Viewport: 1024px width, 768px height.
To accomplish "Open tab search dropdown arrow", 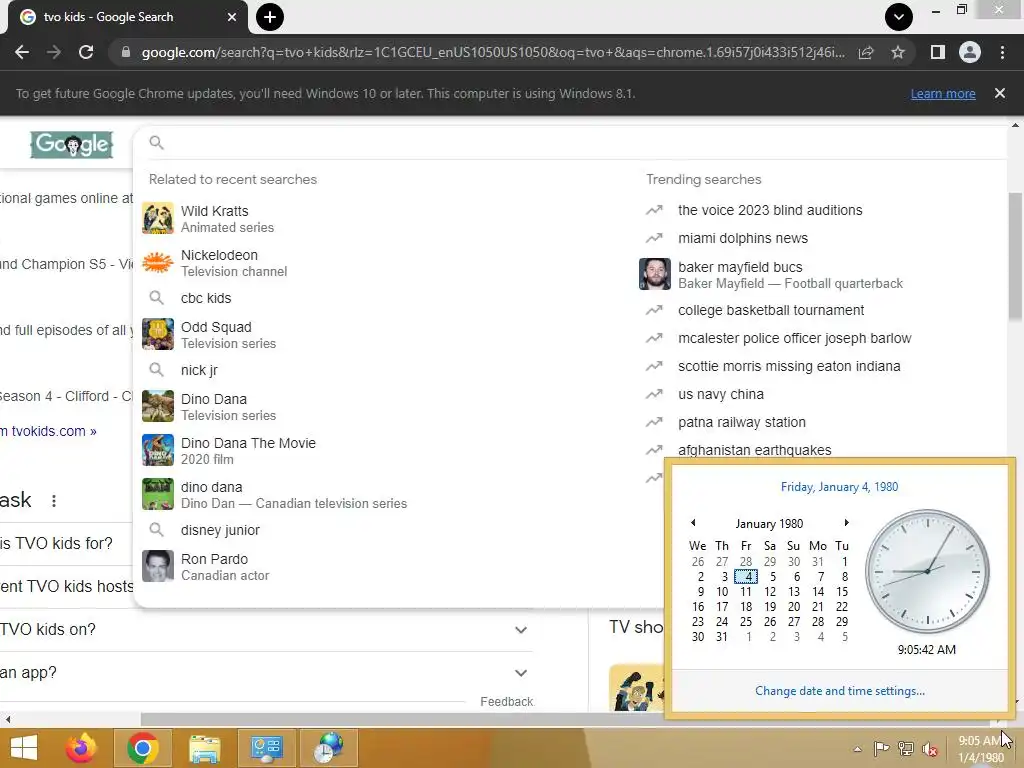I will pos(899,17).
